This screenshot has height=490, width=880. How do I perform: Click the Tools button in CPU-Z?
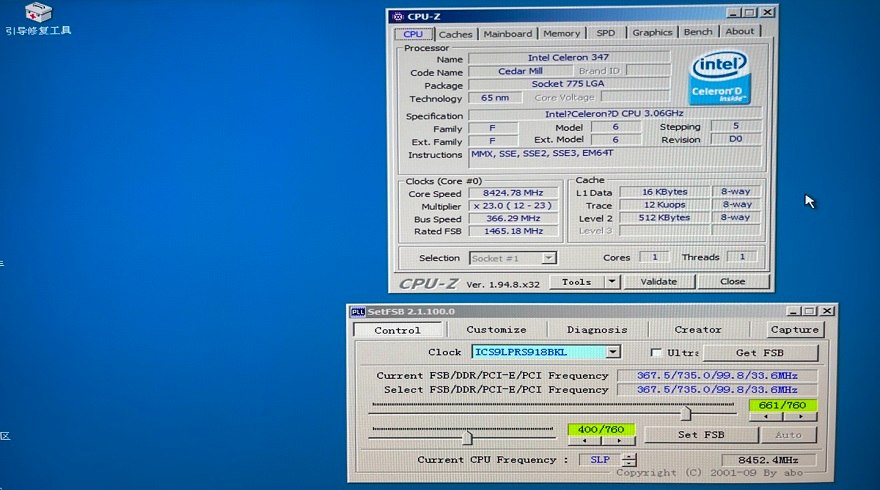coord(577,282)
